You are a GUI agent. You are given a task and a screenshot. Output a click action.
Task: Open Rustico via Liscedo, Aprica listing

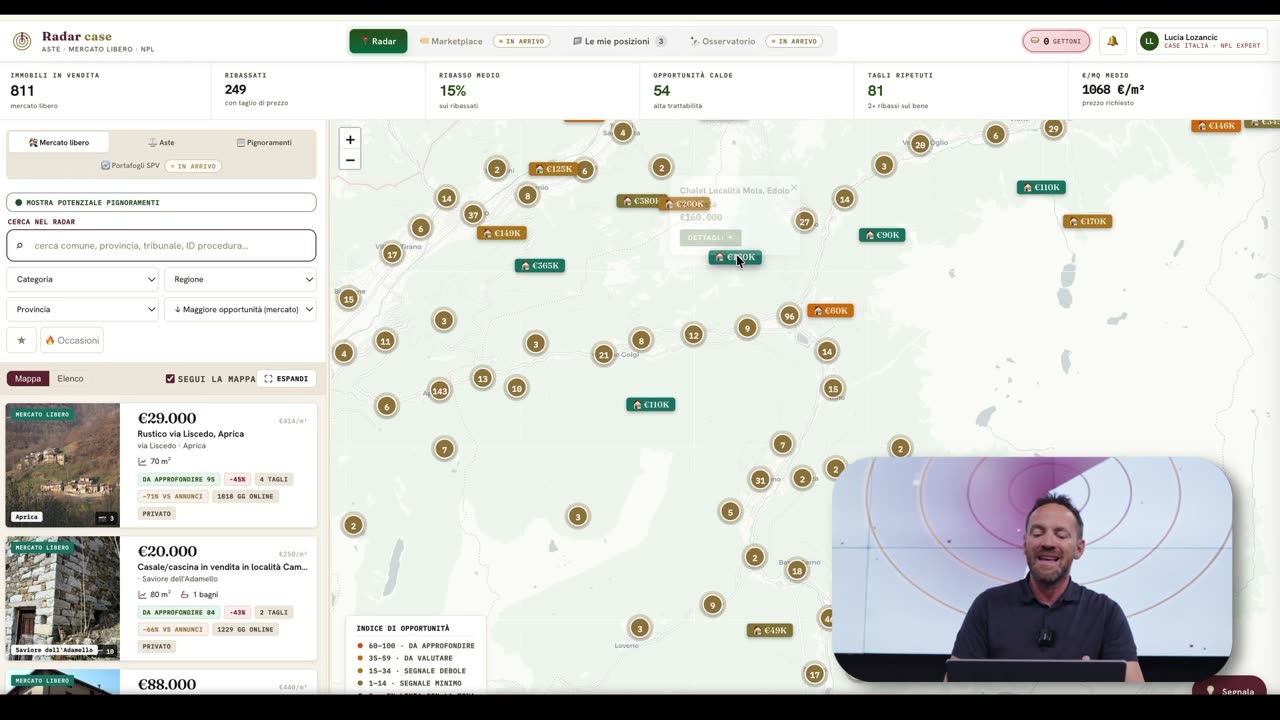[x=190, y=434]
